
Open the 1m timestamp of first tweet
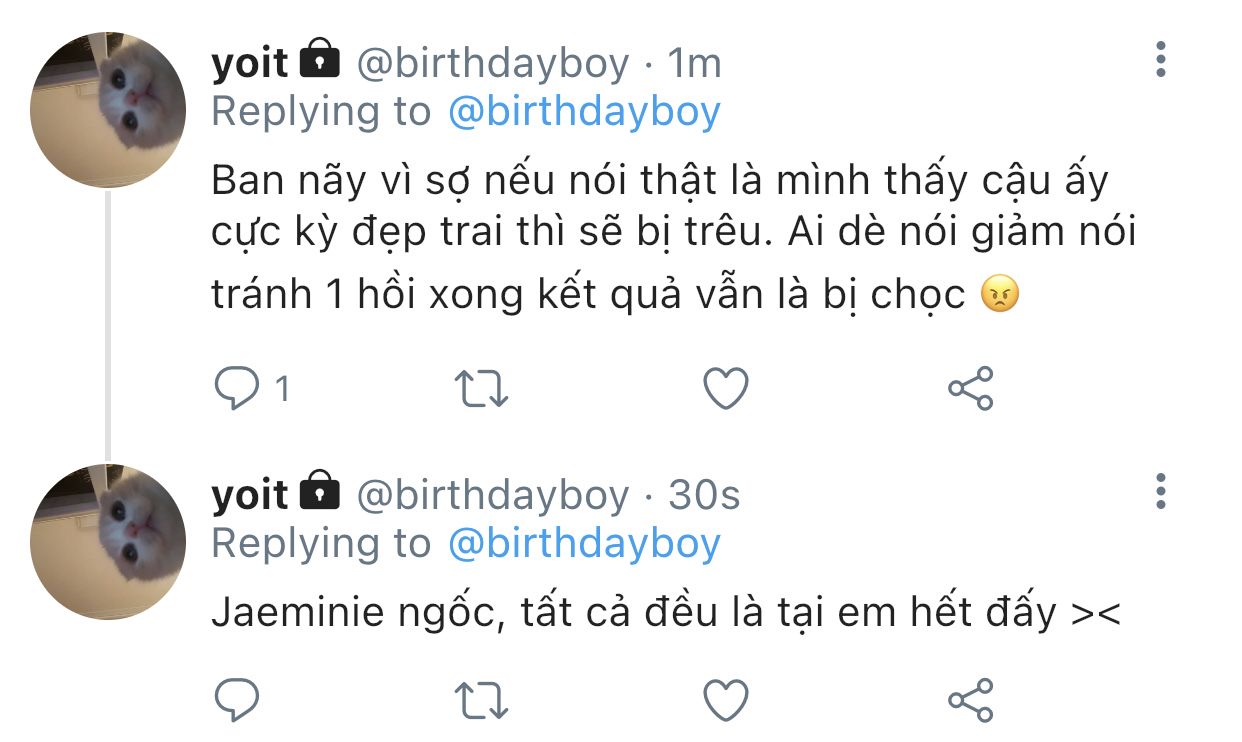click(694, 64)
